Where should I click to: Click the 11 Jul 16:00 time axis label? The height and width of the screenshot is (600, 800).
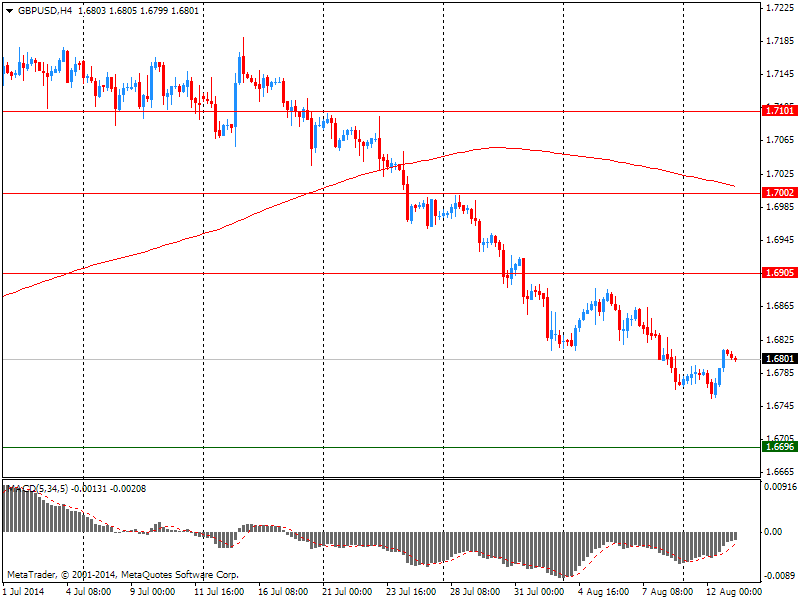(220, 592)
